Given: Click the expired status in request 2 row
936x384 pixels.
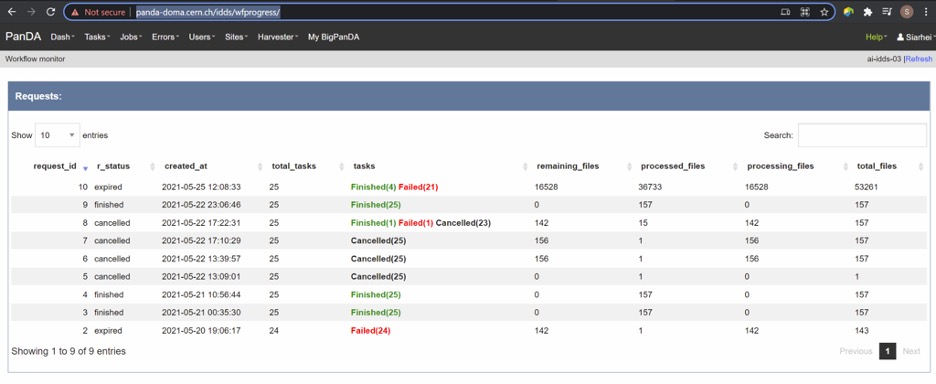Looking at the screenshot, I should (108, 330).
